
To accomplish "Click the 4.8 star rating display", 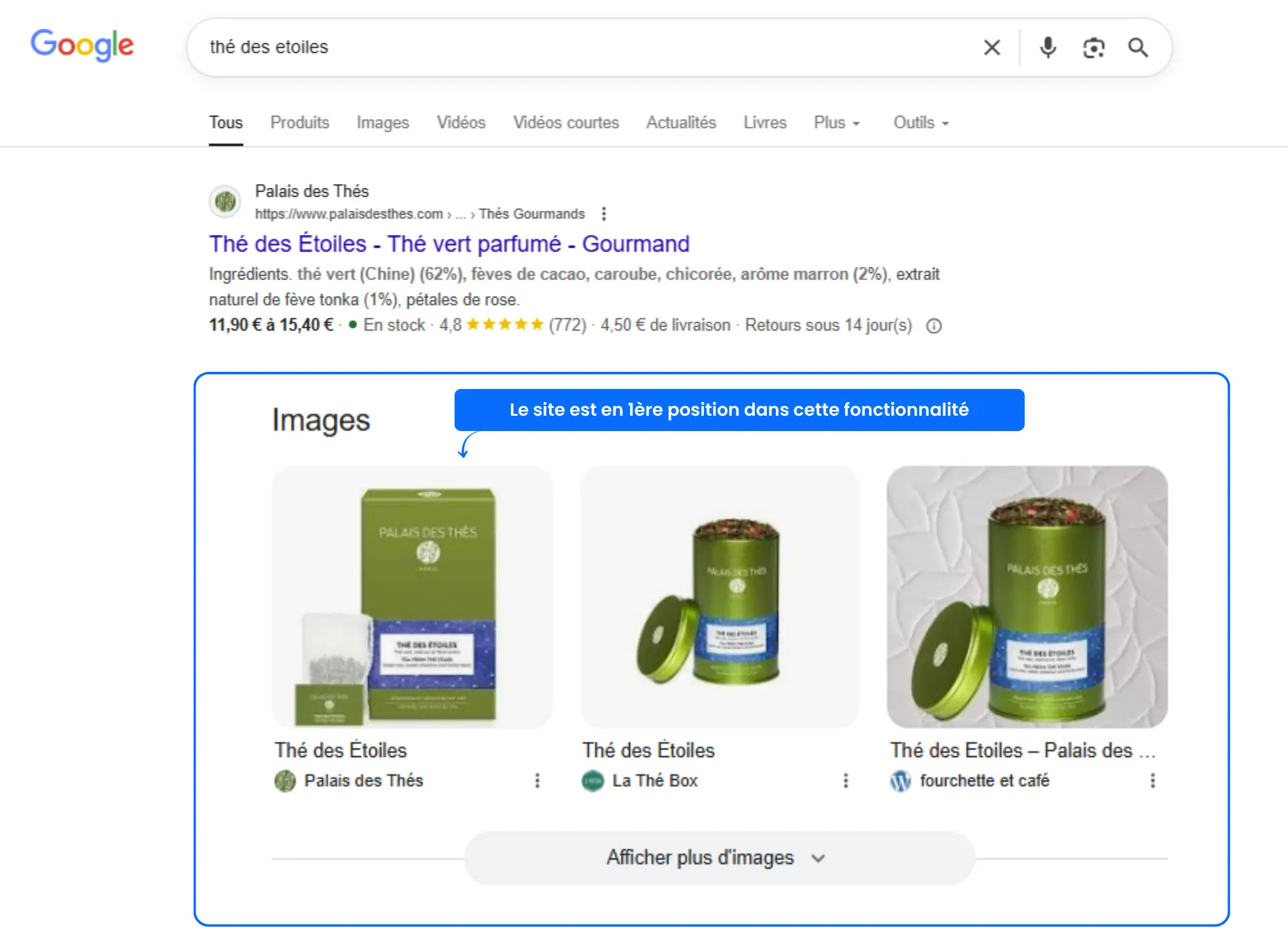I will tap(490, 325).
